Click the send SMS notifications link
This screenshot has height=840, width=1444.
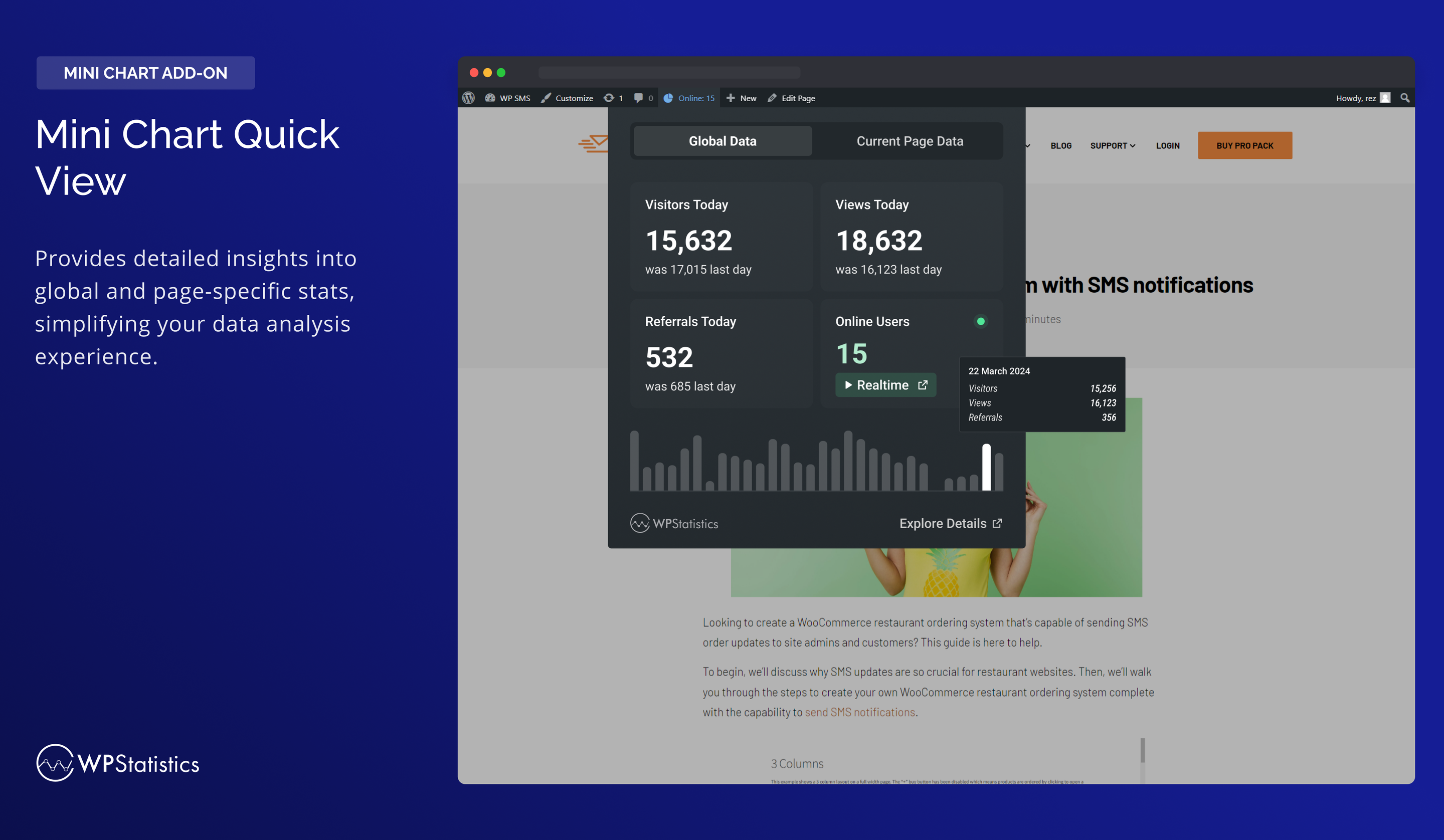coord(859,712)
